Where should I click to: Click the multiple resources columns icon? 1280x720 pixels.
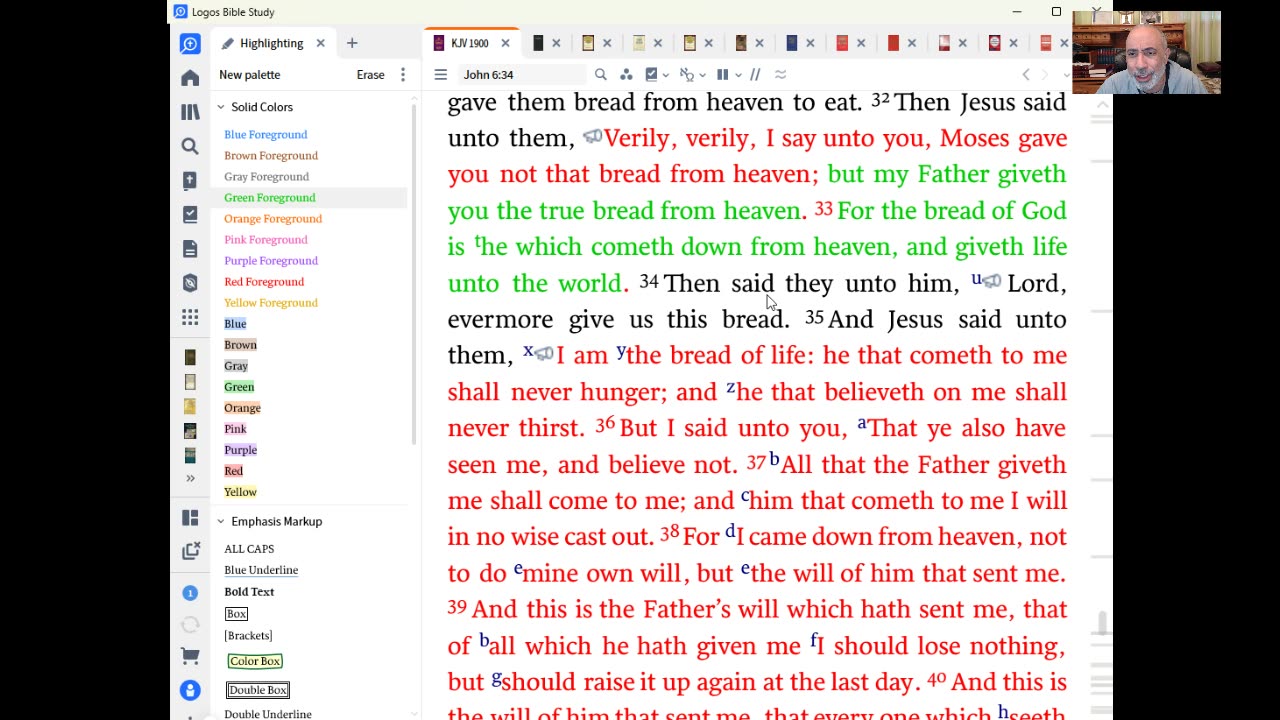click(722, 74)
